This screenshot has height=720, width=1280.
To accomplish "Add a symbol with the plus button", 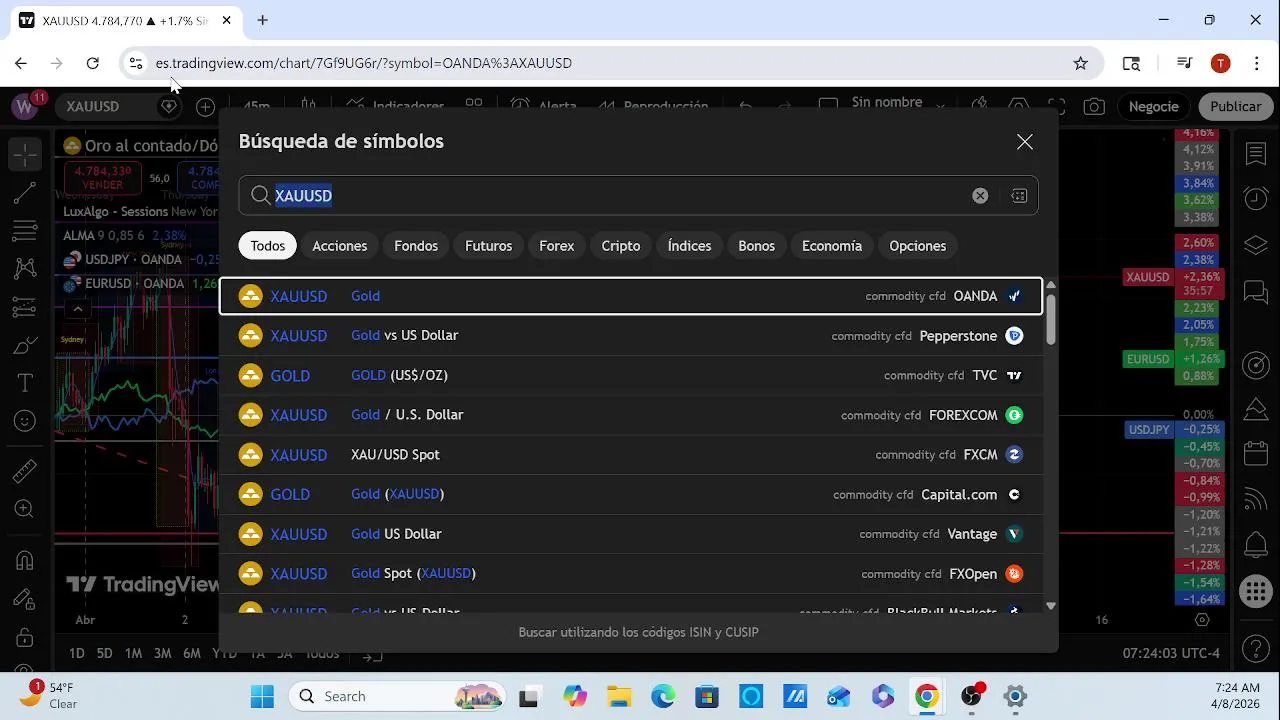I will [x=205, y=106].
